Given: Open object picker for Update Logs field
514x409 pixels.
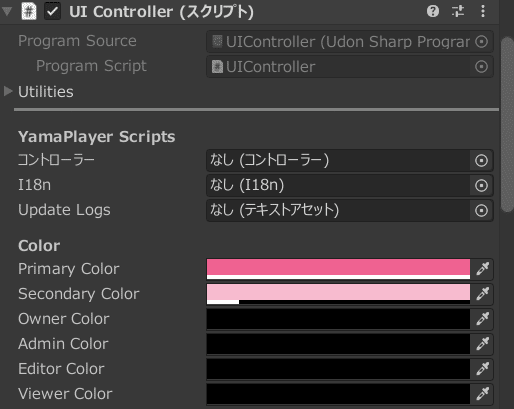Looking at the screenshot, I should tap(481, 210).
